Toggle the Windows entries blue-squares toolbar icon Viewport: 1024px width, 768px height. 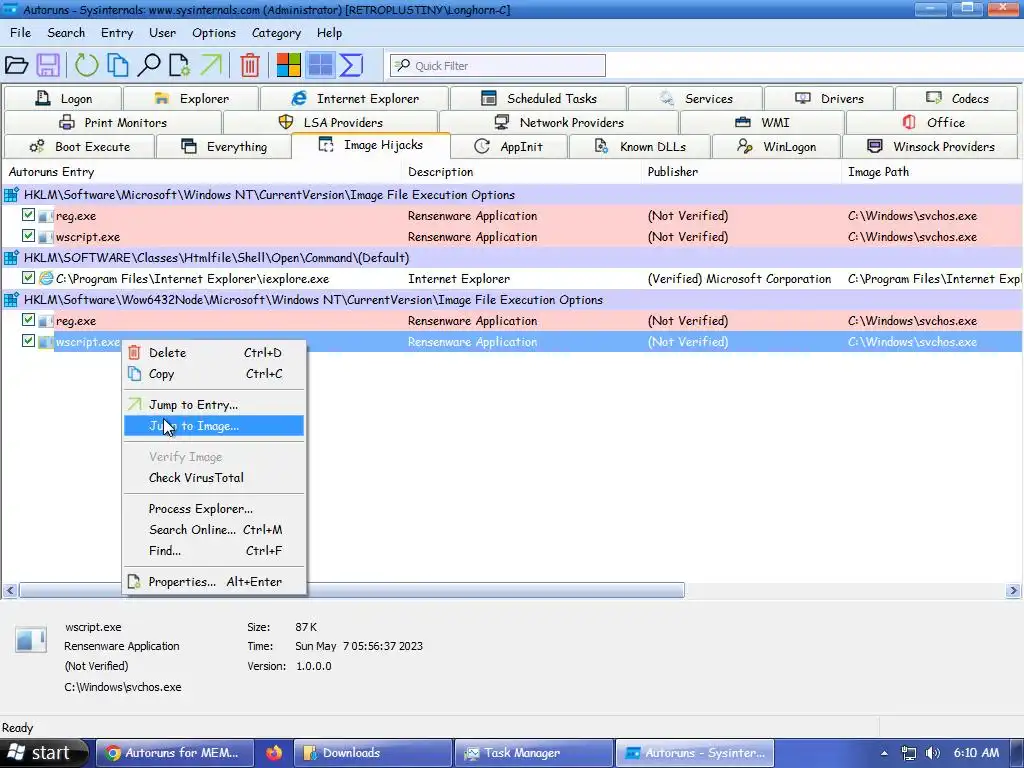click(320, 65)
